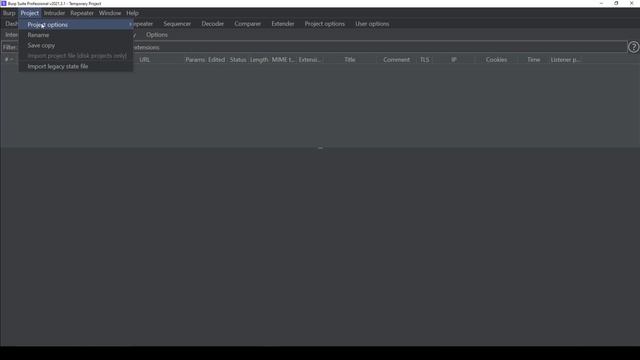Click the Burp Suite app icon
This screenshot has height=360, width=640.
pos(4,3)
